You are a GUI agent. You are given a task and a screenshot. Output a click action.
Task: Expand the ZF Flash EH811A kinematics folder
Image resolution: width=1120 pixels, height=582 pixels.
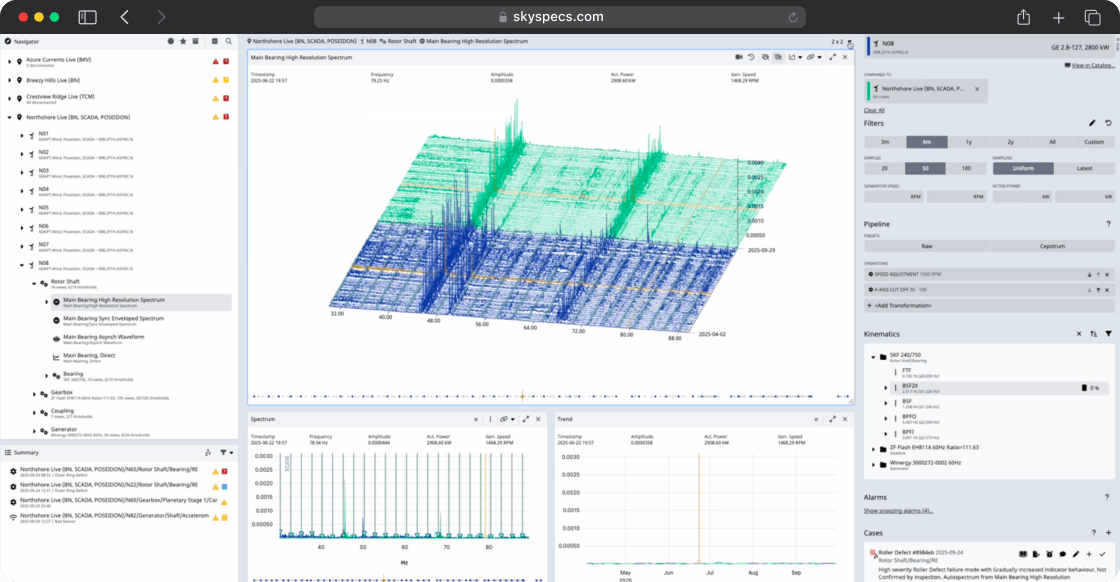coord(873,449)
